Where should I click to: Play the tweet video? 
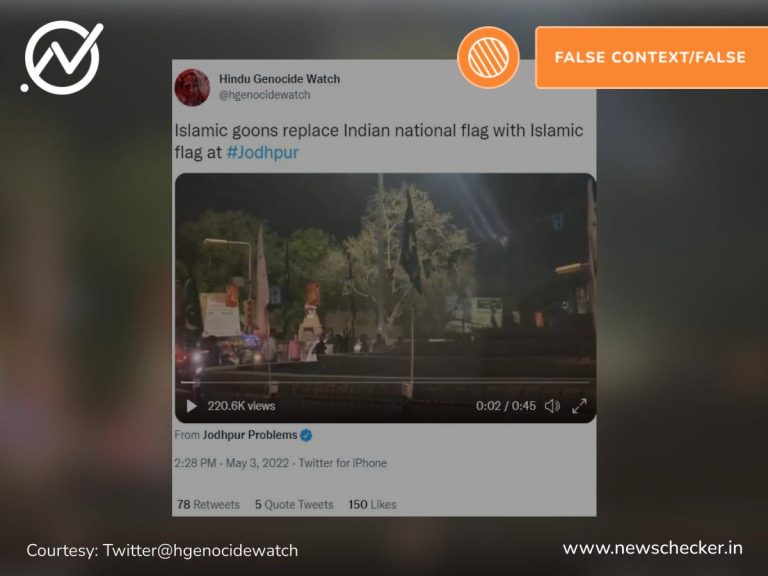192,406
